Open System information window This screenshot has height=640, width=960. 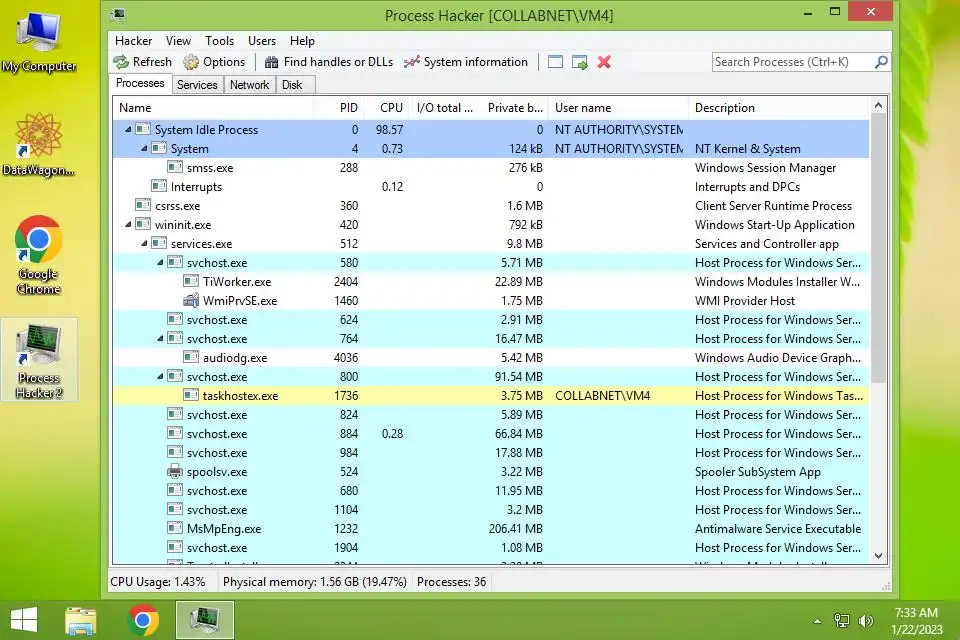click(x=466, y=62)
